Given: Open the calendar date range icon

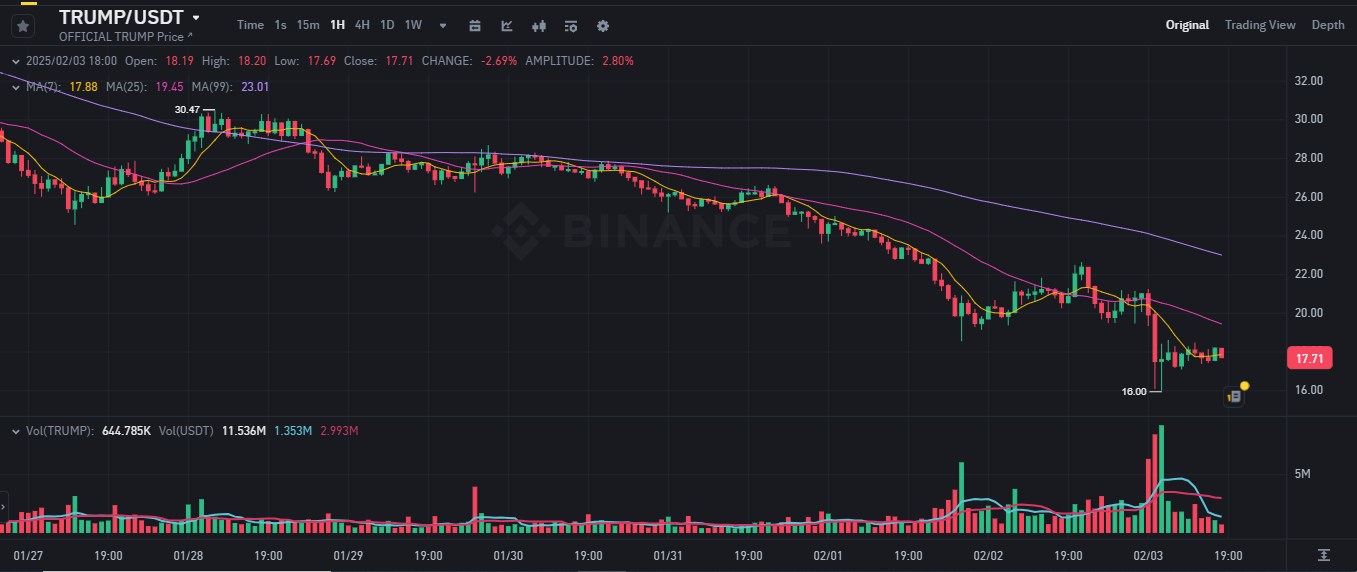Looking at the screenshot, I should tap(475, 25).
